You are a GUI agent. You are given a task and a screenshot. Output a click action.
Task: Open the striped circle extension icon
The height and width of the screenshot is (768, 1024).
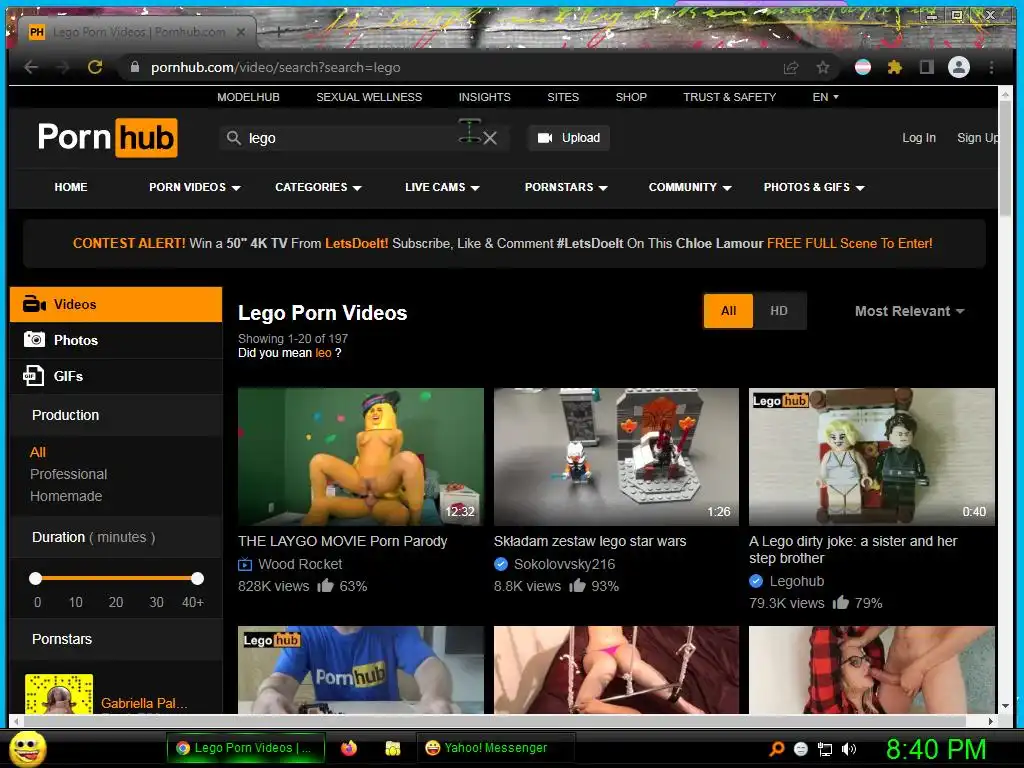tap(863, 67)
